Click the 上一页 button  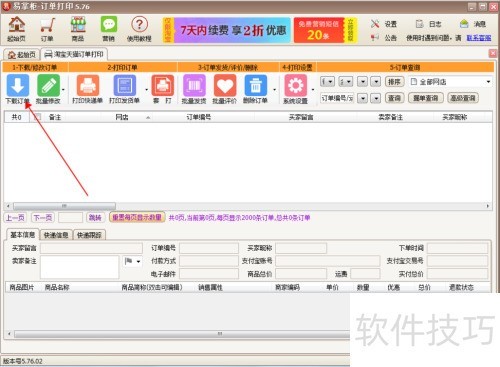click(x=15, y=218)
